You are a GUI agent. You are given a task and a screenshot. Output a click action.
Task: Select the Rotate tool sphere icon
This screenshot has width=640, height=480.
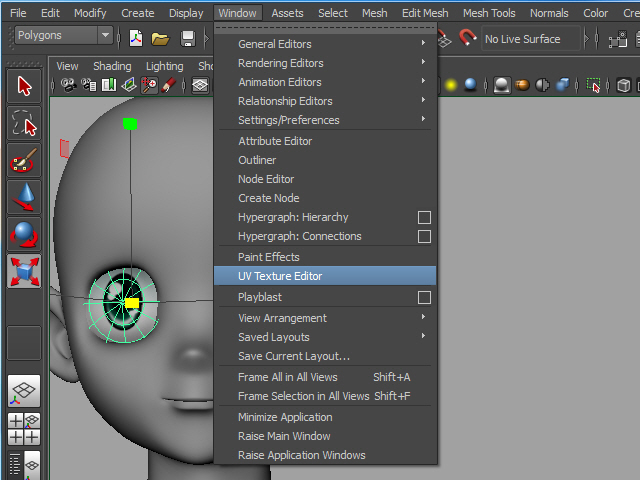click(24, 234)
